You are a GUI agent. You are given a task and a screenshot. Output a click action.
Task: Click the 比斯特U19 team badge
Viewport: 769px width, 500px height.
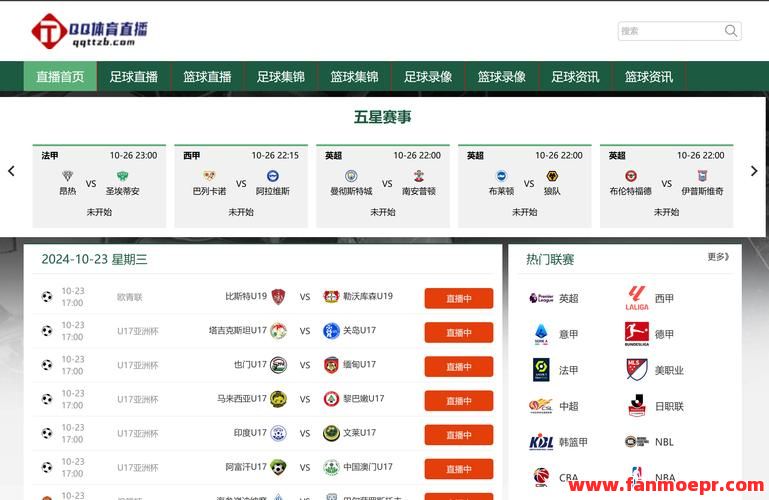(x=279, y=297)
